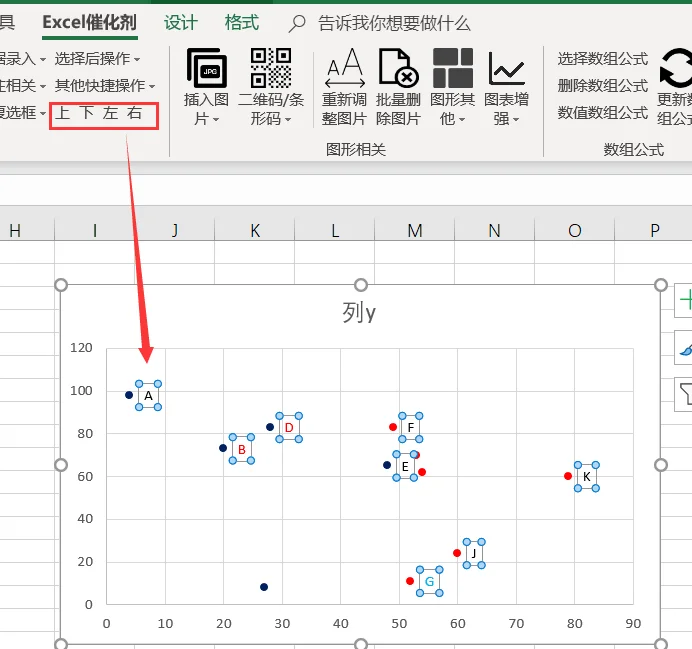Open the chart styles brush button
Screen dimensions: 692x649
point(684,348)
